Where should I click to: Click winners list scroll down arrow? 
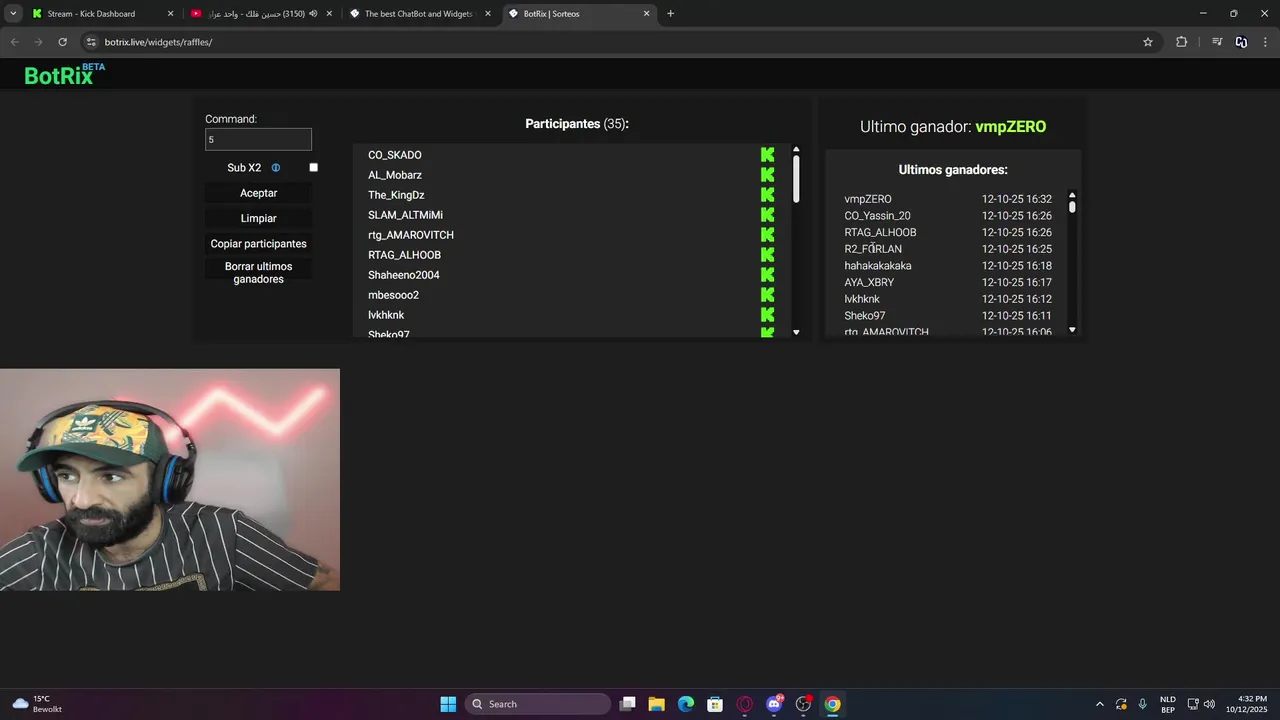[1072, 330]
